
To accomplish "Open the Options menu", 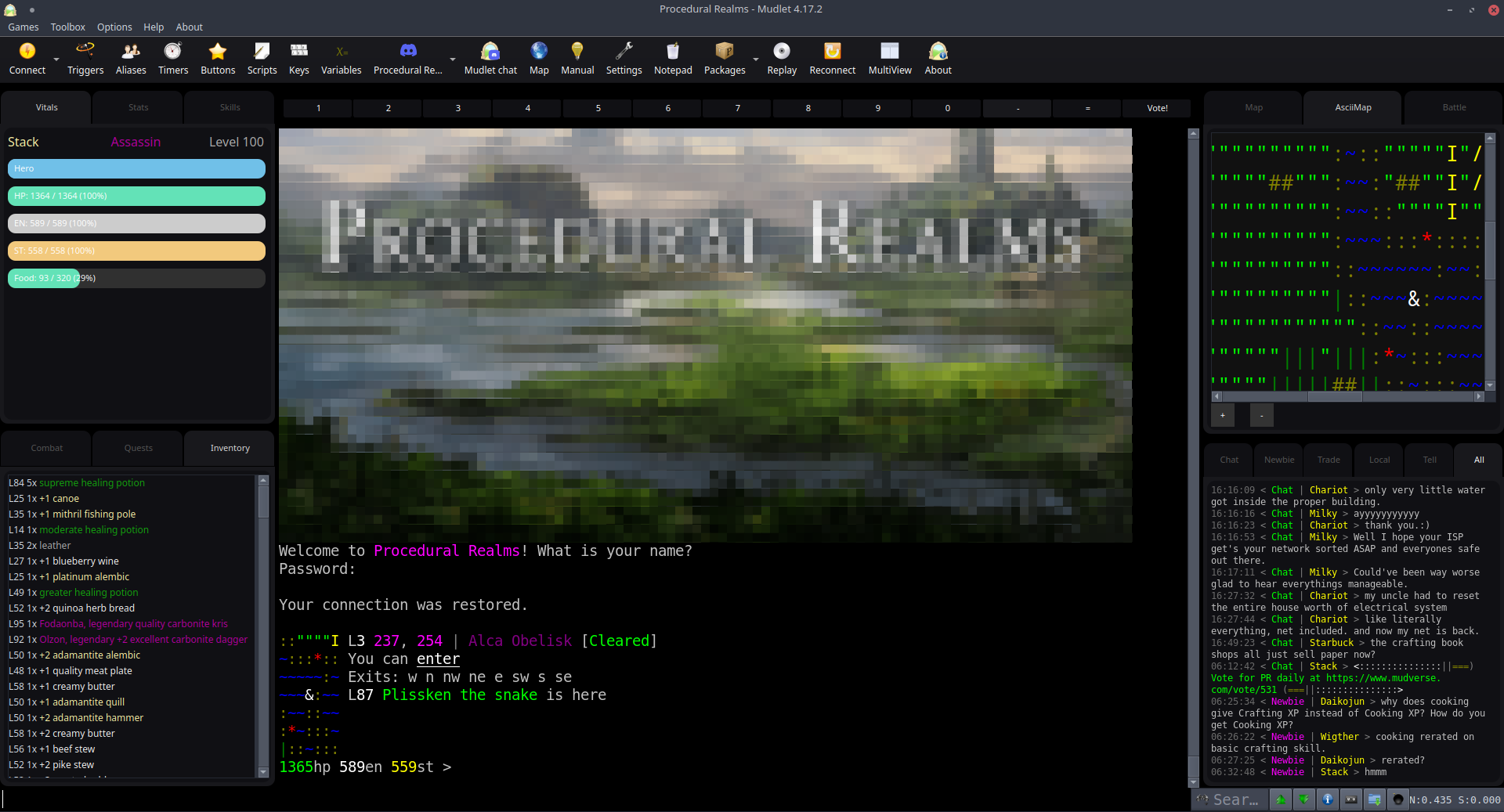I will coord(114,27).
